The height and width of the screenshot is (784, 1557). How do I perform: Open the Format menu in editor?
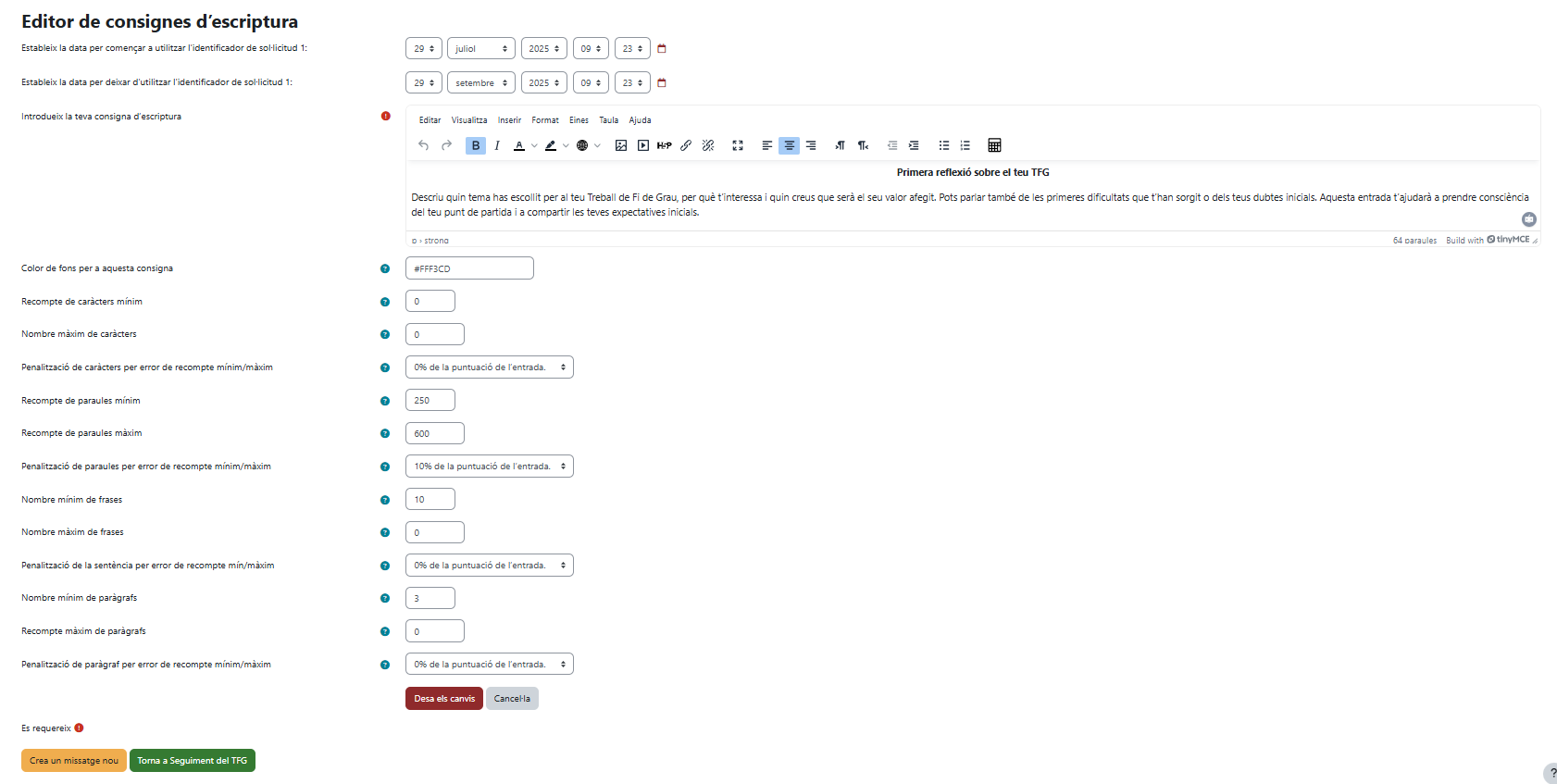[544, 120]
